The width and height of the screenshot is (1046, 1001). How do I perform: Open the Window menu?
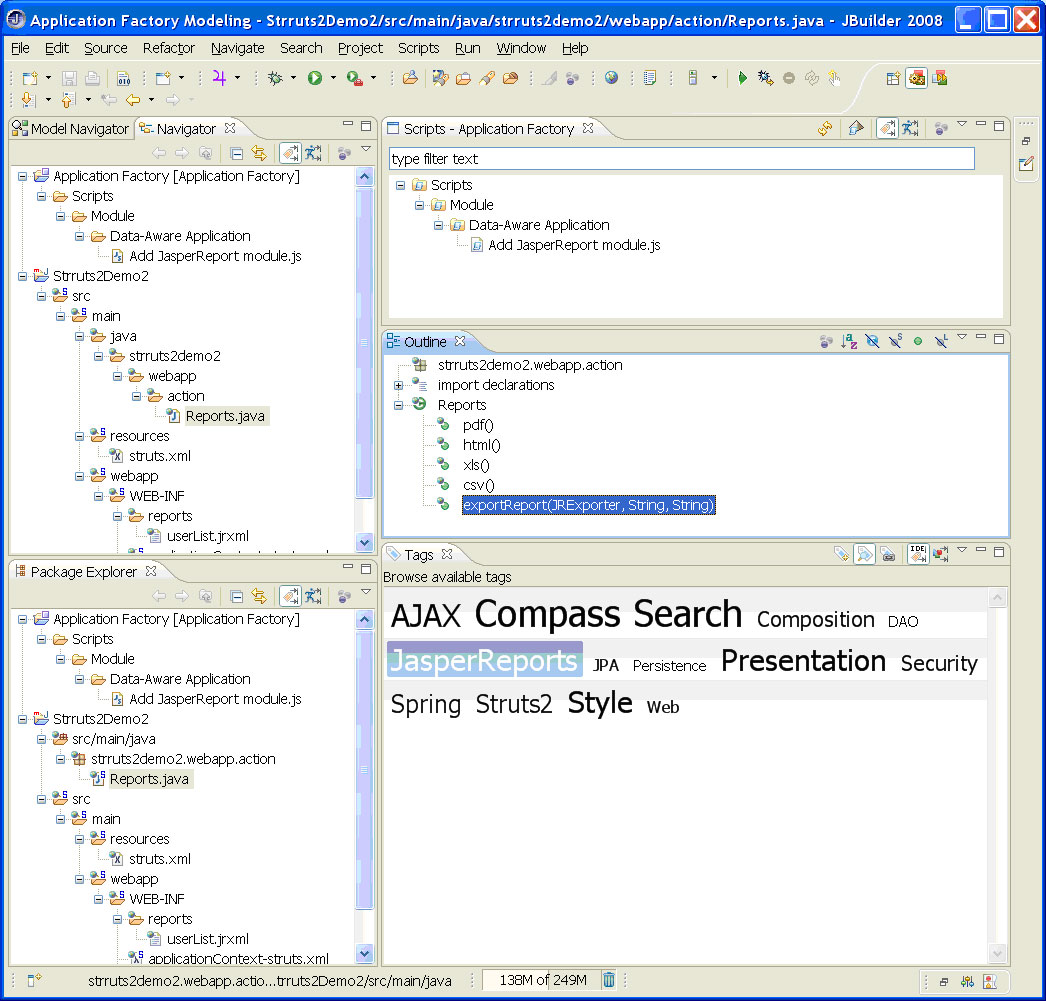521,48
